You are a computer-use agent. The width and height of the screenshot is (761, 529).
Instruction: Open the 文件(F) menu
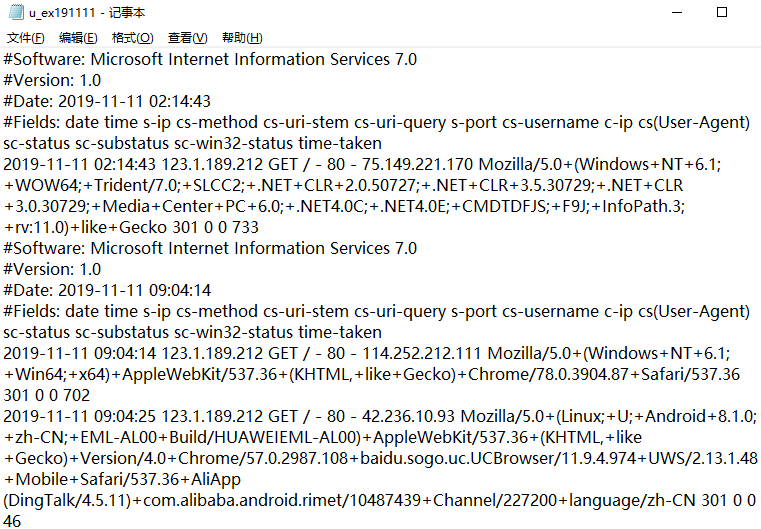(x=25, y=38)
